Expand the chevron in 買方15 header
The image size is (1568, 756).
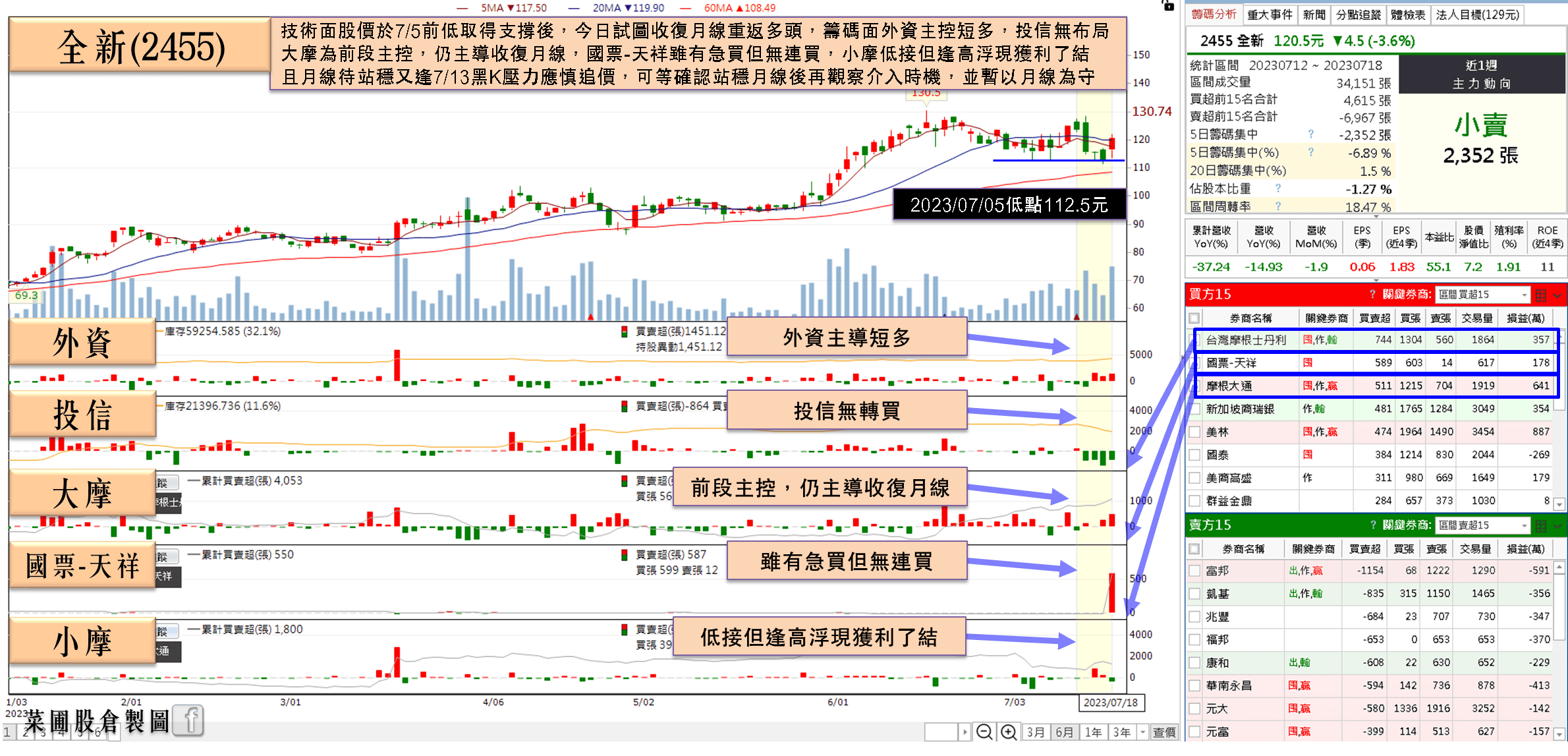click(1557, 295)
